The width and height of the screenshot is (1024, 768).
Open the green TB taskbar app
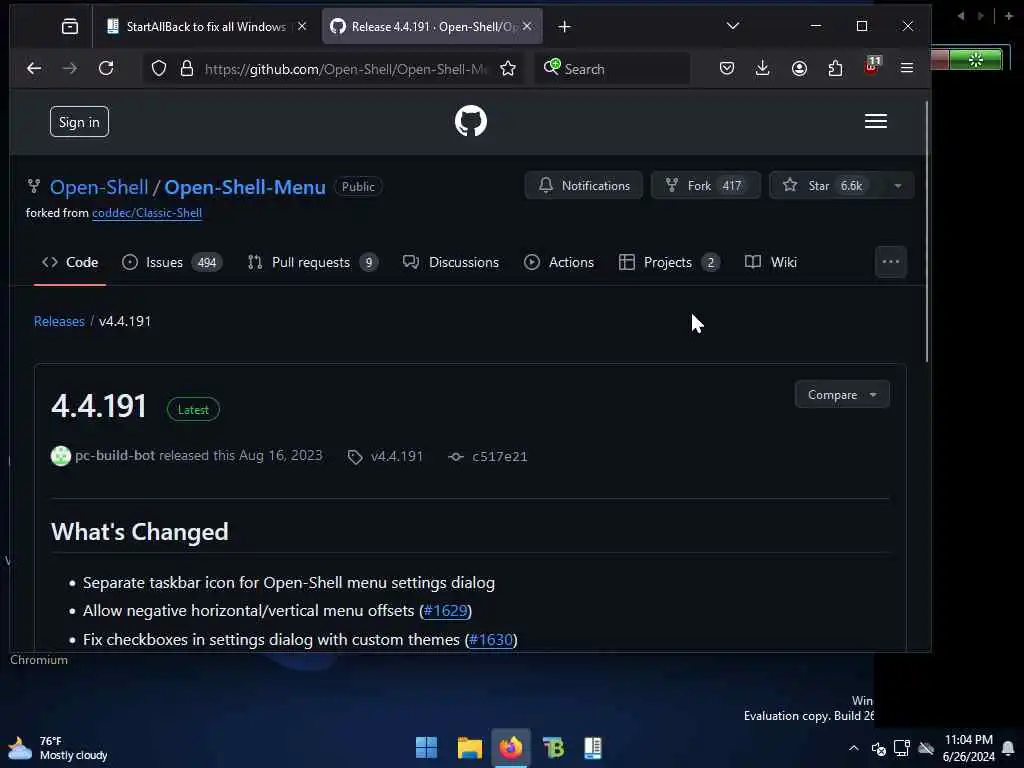(553, 748)
